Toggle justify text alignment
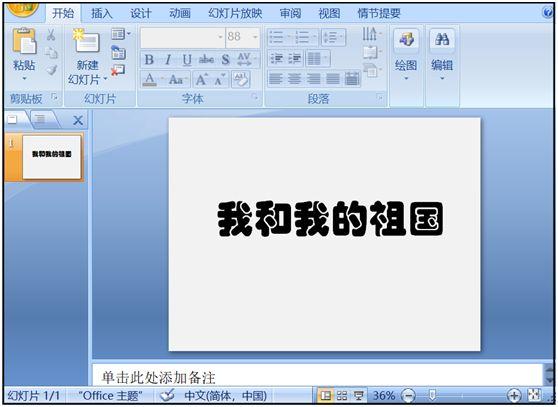 tap(333, 79)
